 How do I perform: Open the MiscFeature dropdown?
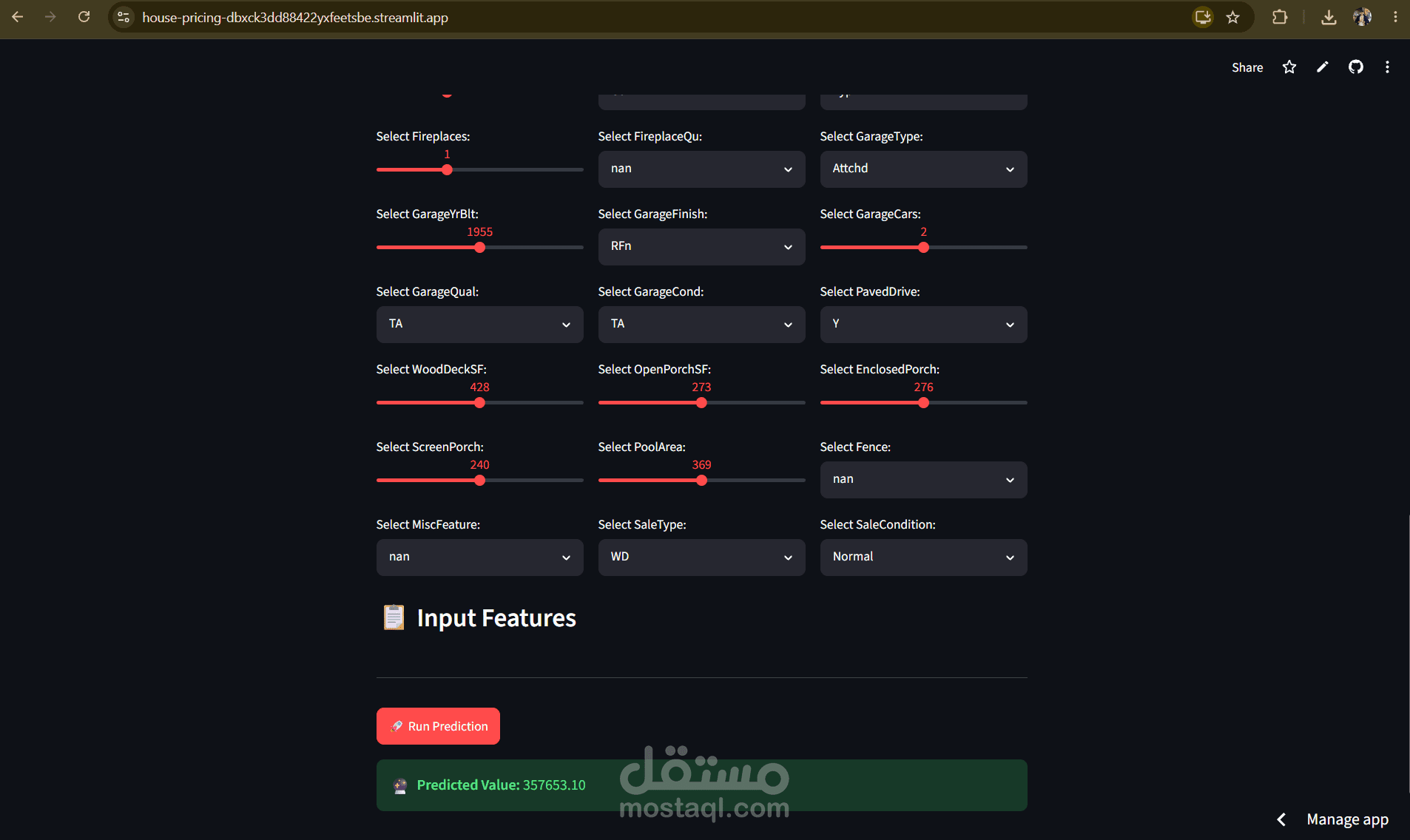tap(479, 558)
